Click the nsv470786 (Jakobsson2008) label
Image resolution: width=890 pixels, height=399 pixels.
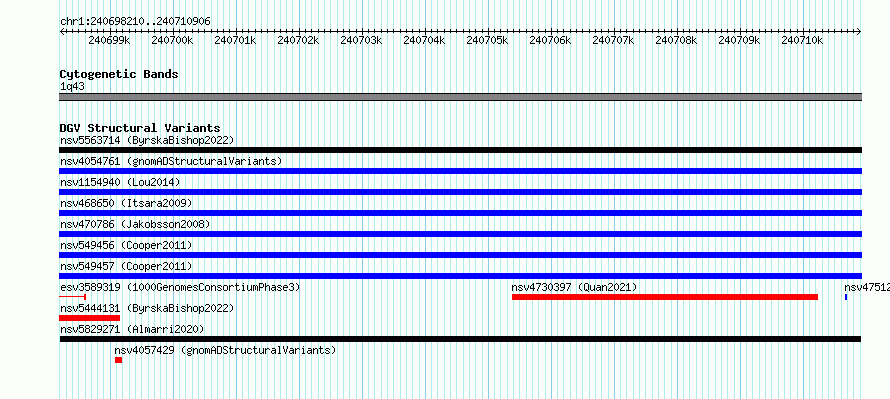tap(135, 224)
